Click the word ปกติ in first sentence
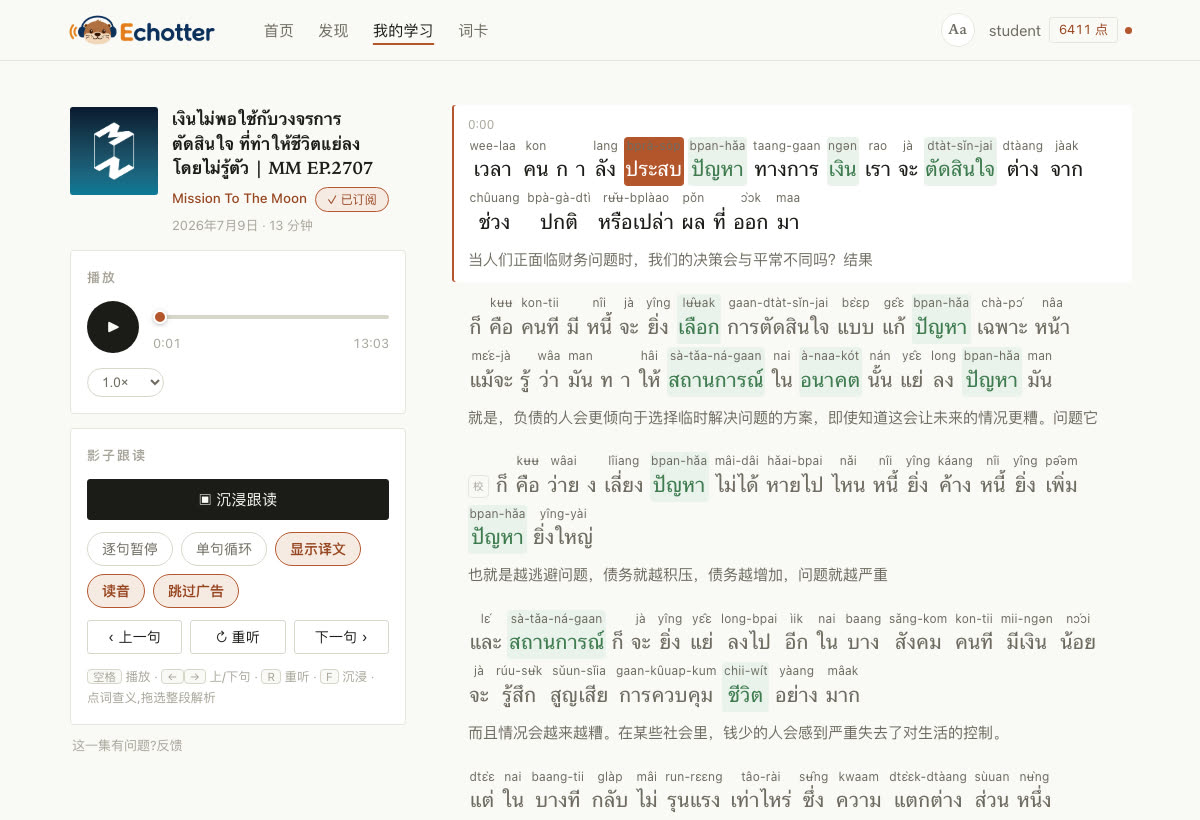The width and height of the screenshot is (1200, 820). point(559,214)
